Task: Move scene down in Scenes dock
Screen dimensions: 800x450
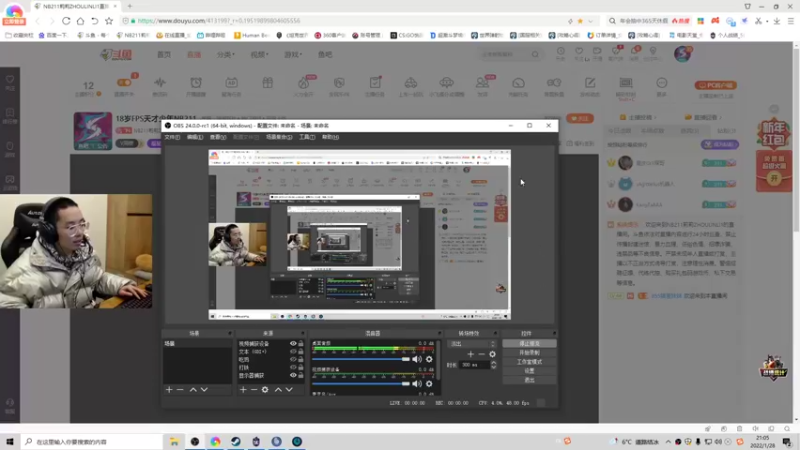Action: coord(204,390)
